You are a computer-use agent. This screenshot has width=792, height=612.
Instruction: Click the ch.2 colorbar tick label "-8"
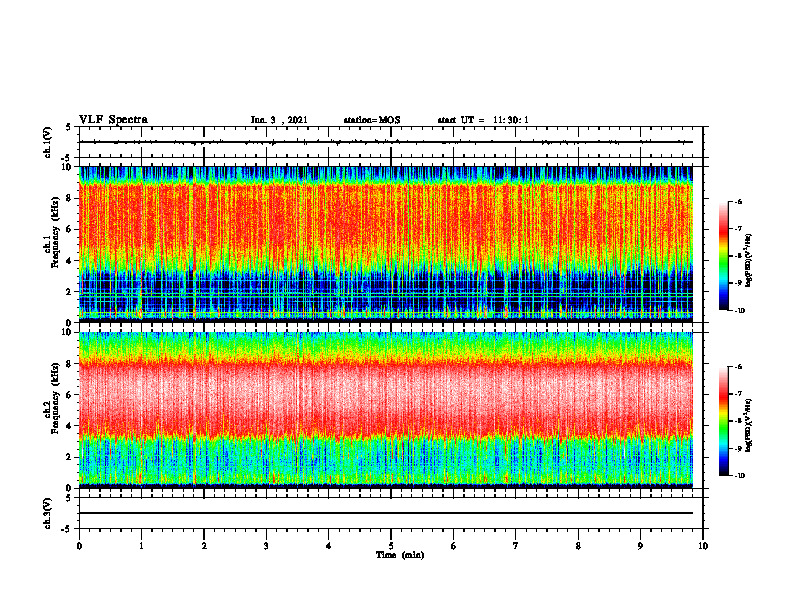[738, 421]
